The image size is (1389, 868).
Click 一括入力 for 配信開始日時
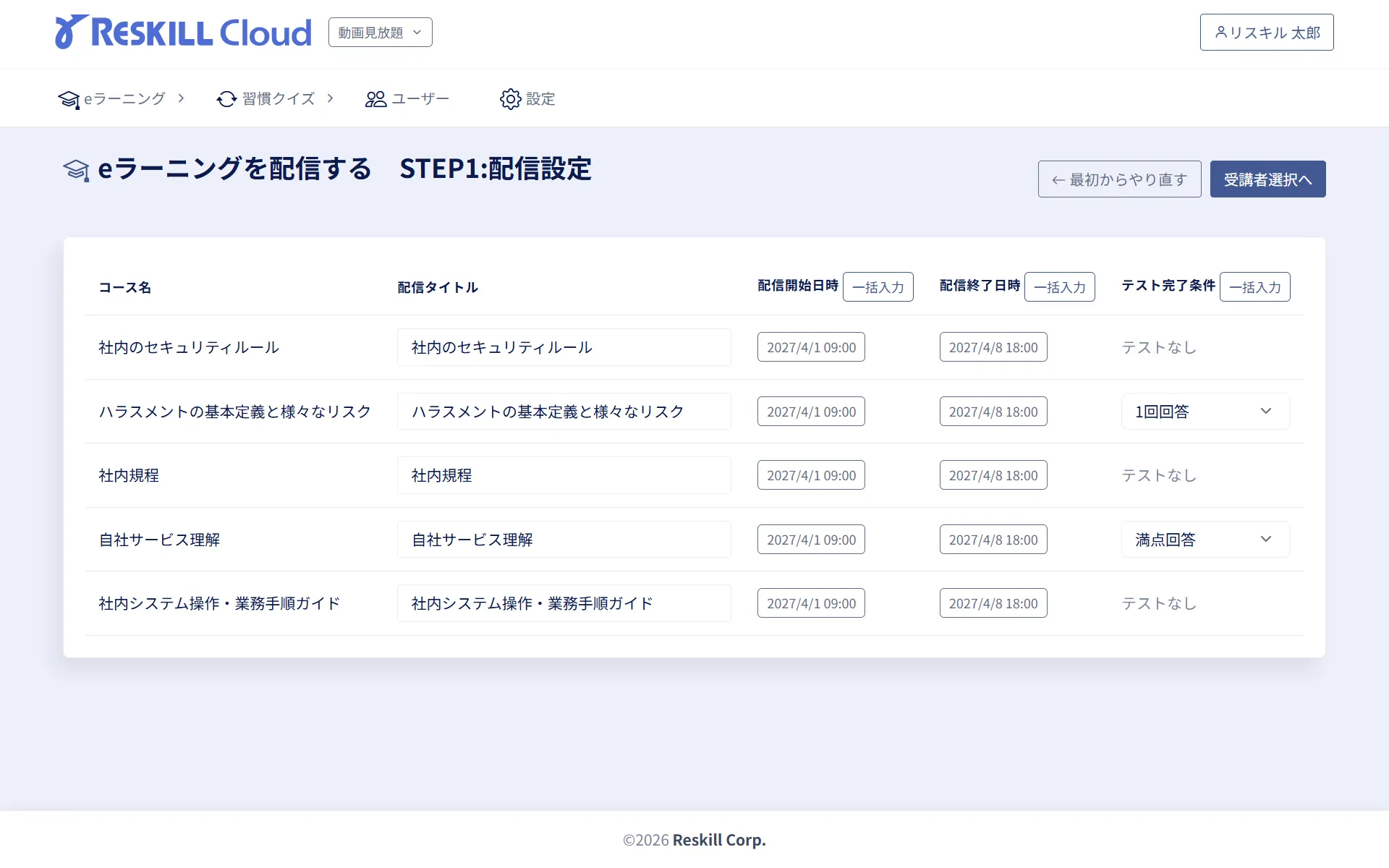point(878,286)
